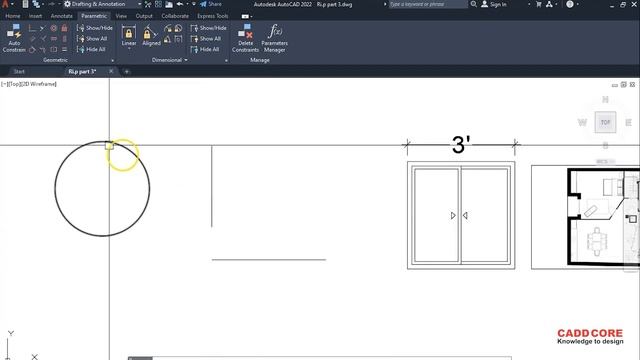Apply the Concentric geometric constraint
Screen dimensions: 640x360
click(x=53, y=28)
